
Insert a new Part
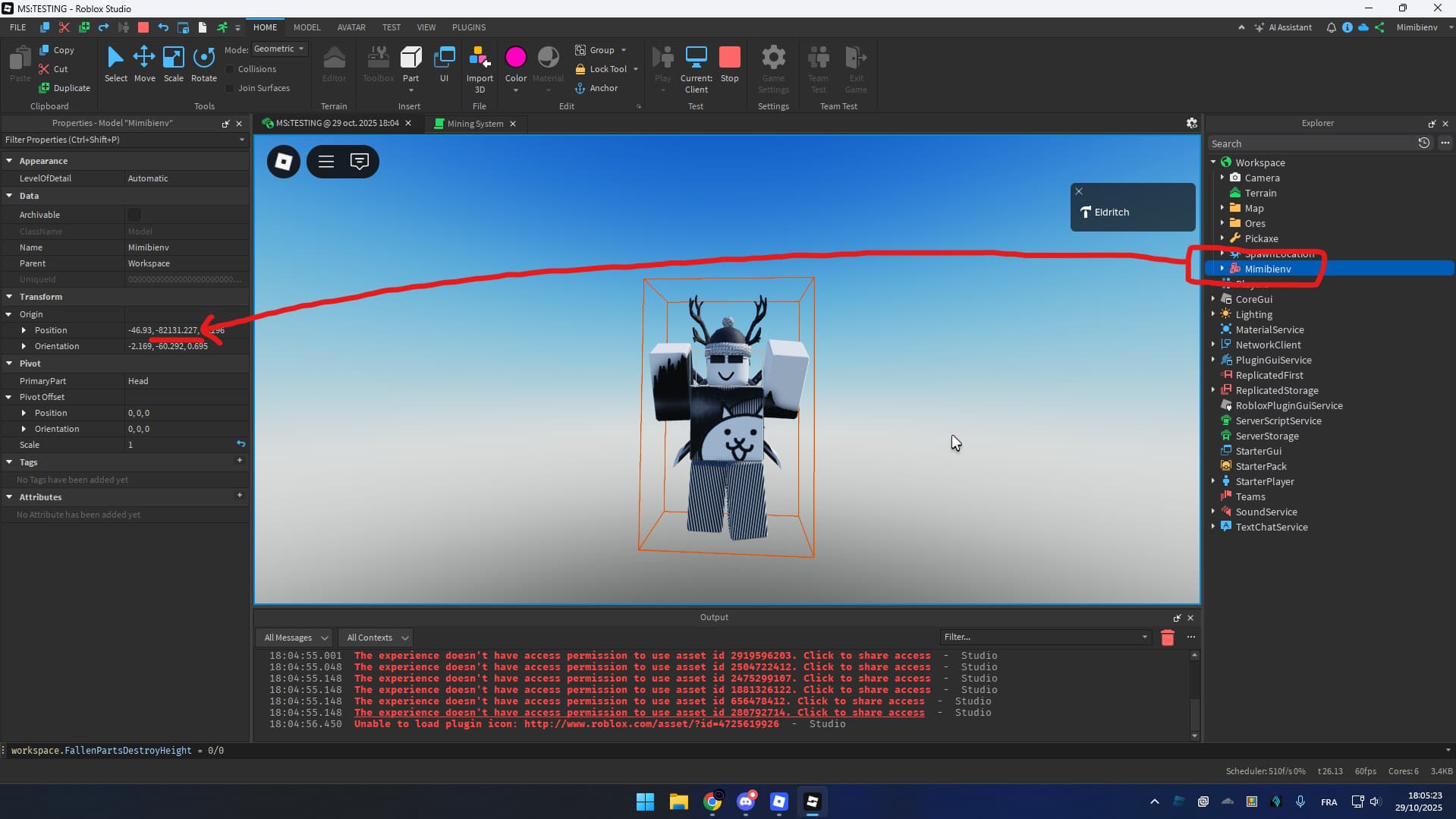[x=410, y=64]
